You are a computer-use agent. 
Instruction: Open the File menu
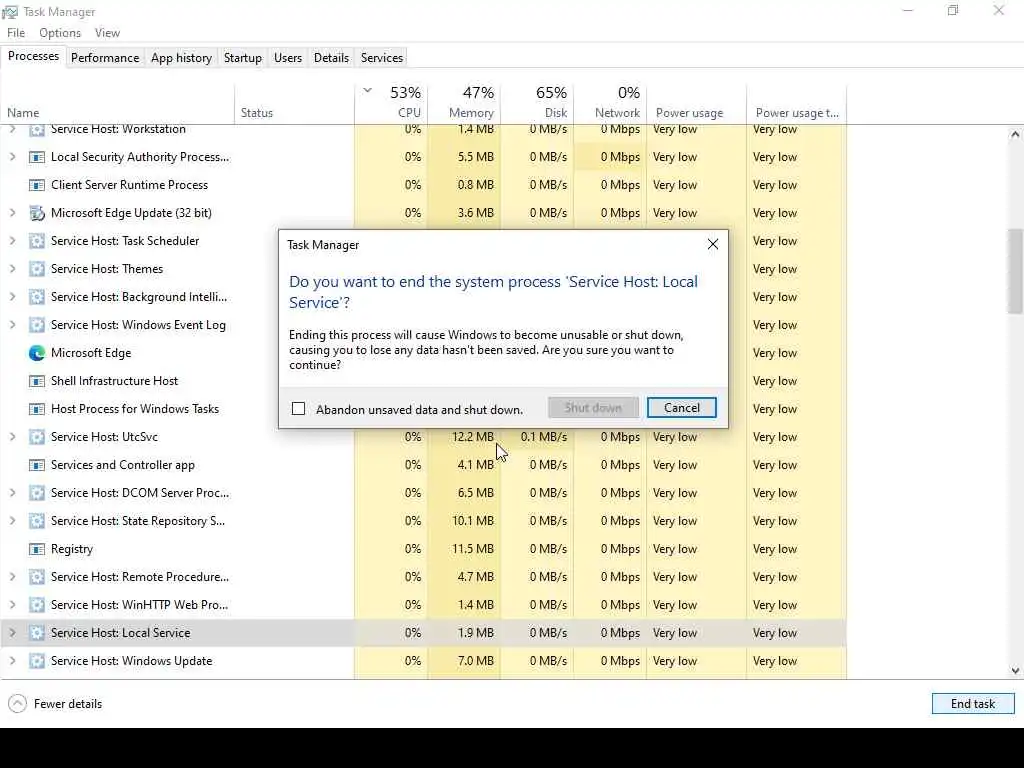click(16, 33)
